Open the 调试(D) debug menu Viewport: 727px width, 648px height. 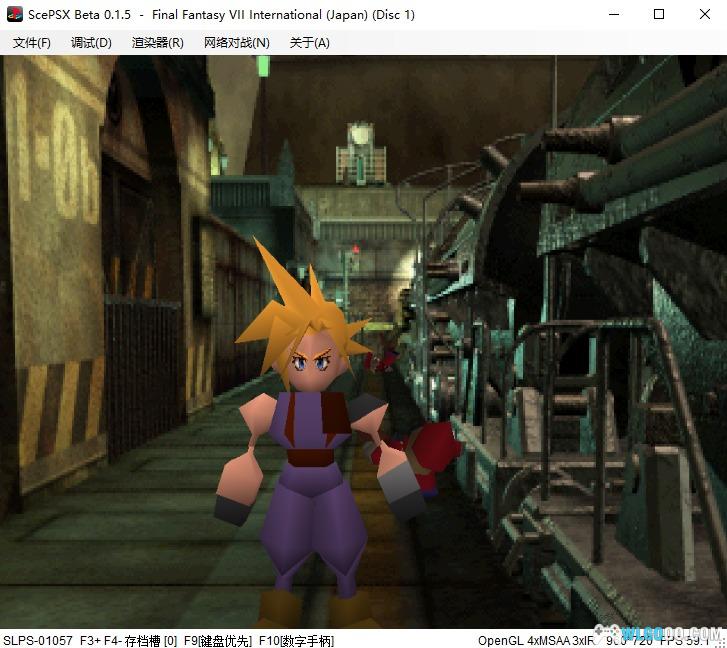tap(91, 43)
